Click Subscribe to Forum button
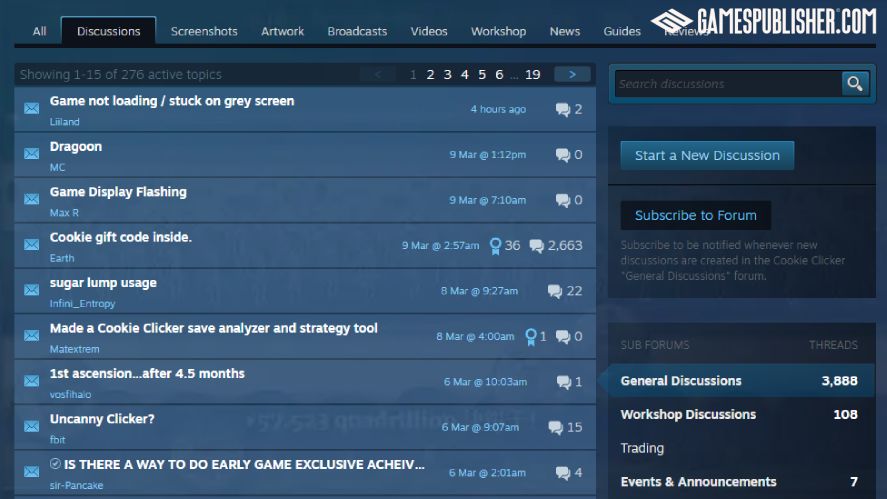 pyautogui.click(x=695, y=216)
